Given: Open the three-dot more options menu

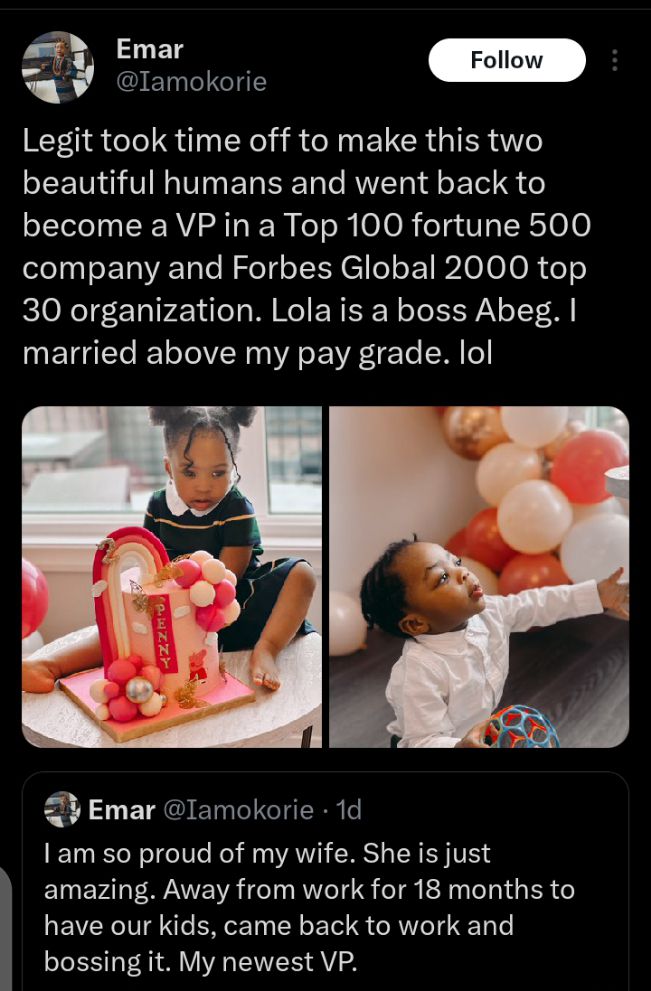Looking at the screenshot, I should point(613,60).
